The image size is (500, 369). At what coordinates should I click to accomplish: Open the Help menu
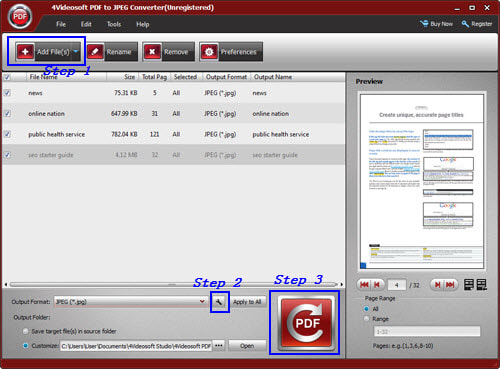point(142,24)
